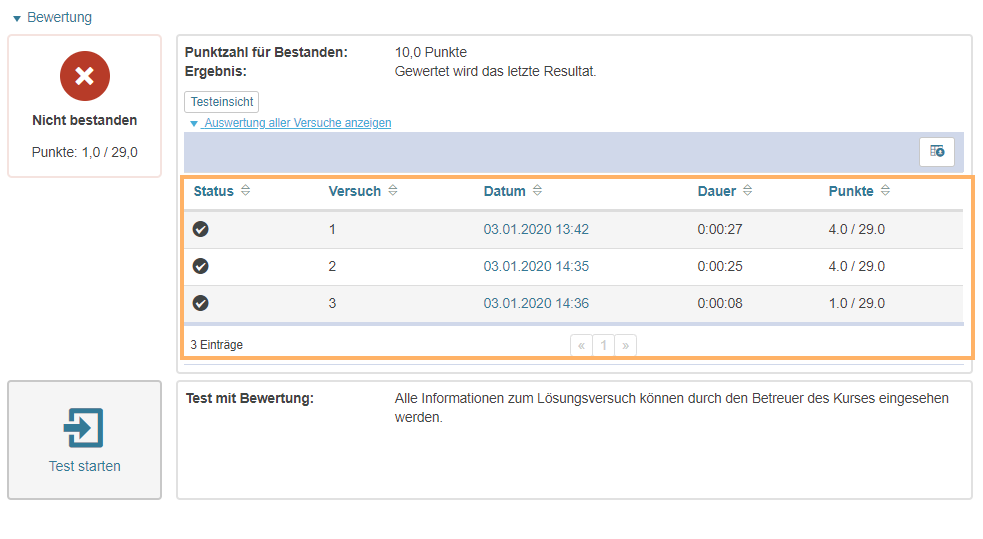This screenshot has height=539, width=983.
Task: Click status checkmark for attempt 2
Action: point(201,266)
